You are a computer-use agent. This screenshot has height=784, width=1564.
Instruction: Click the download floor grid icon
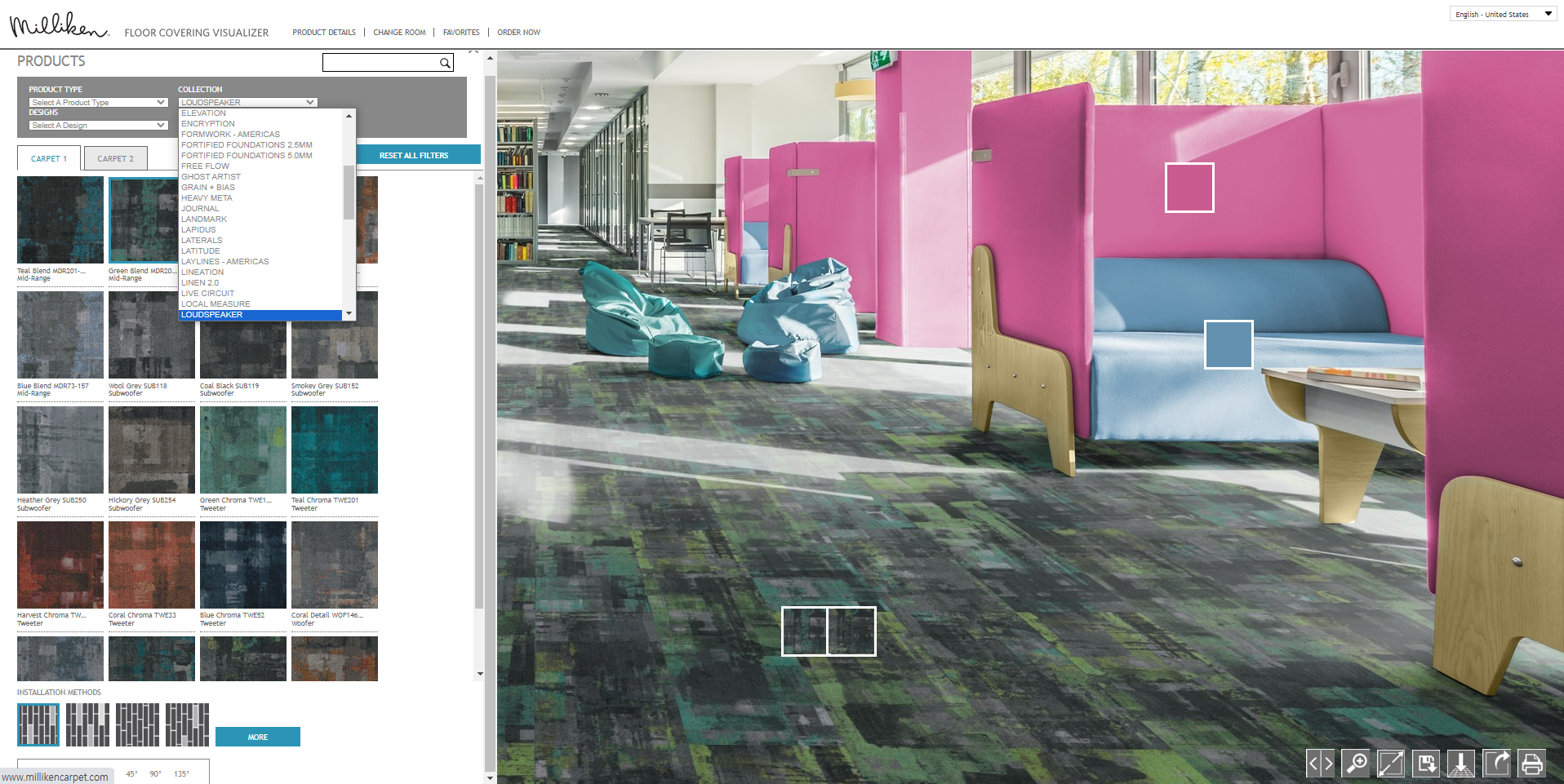(x=1461, y=764)
